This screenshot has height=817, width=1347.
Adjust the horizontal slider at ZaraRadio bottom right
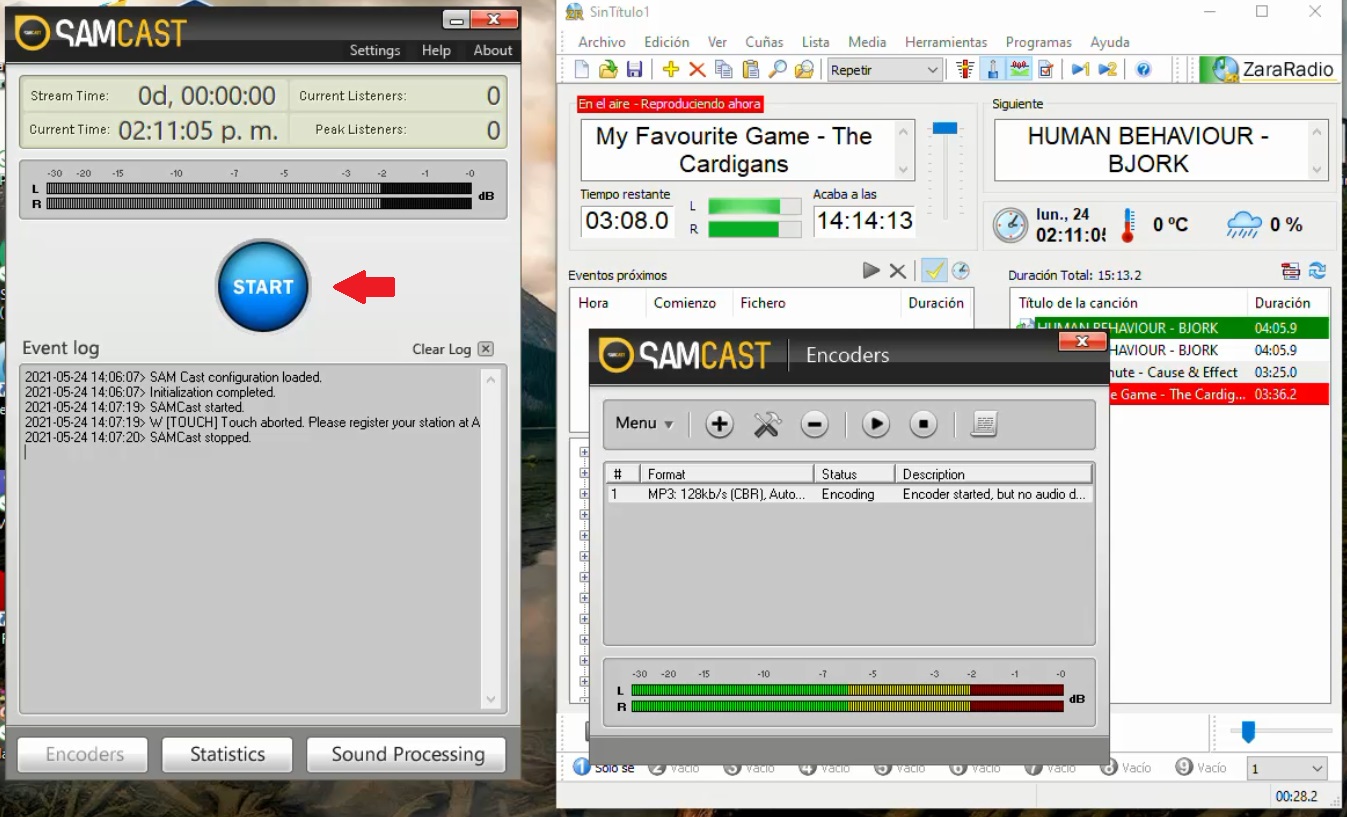click(x=1248, y=732)
